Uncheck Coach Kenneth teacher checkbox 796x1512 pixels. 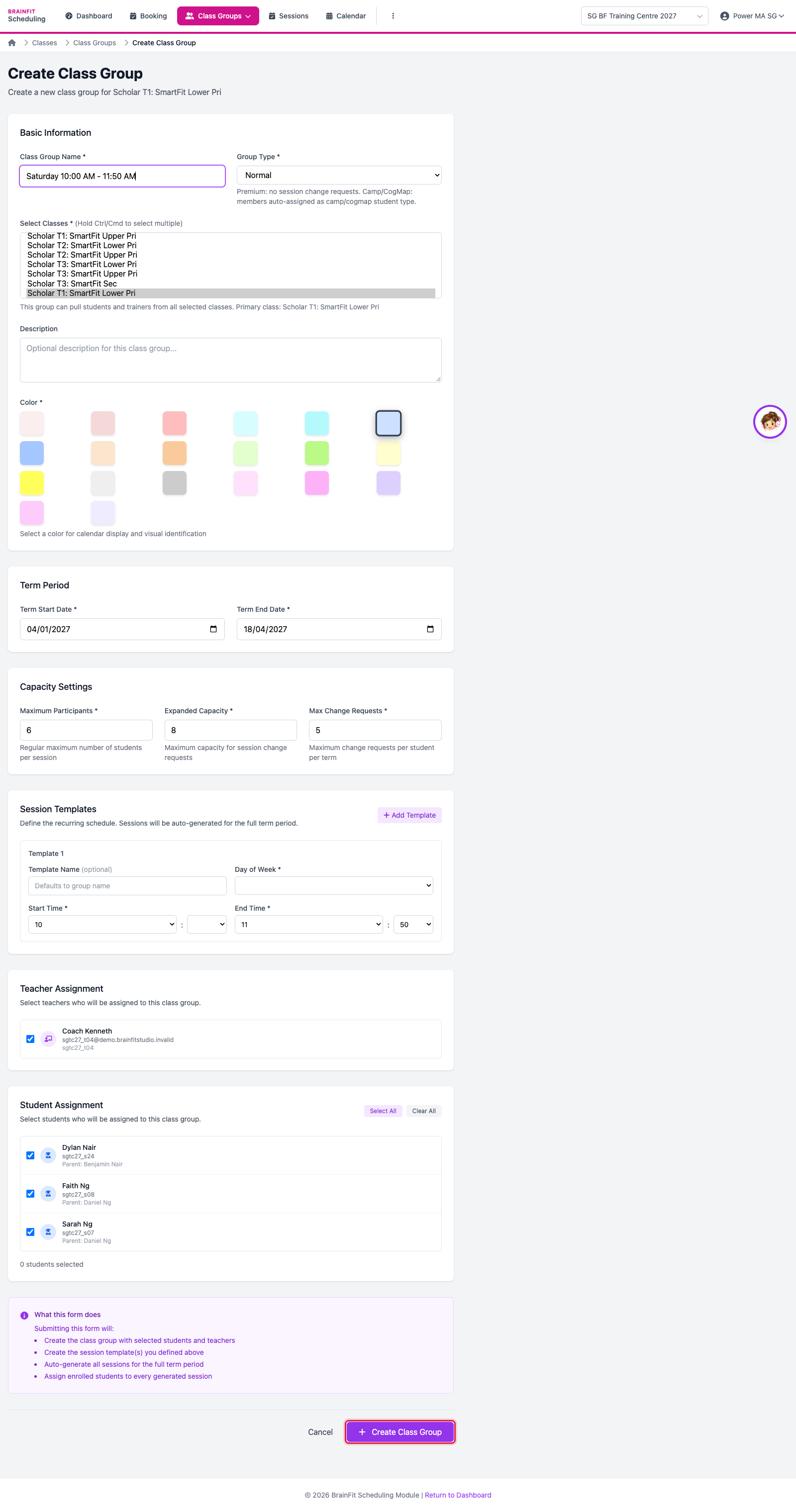click(30, 1039)
